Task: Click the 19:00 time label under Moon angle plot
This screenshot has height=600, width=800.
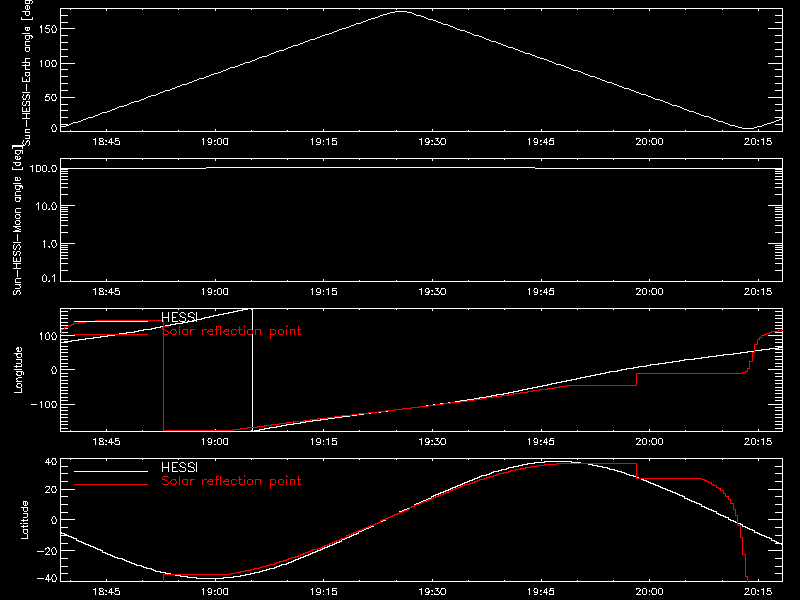Action: coord(215,292)
